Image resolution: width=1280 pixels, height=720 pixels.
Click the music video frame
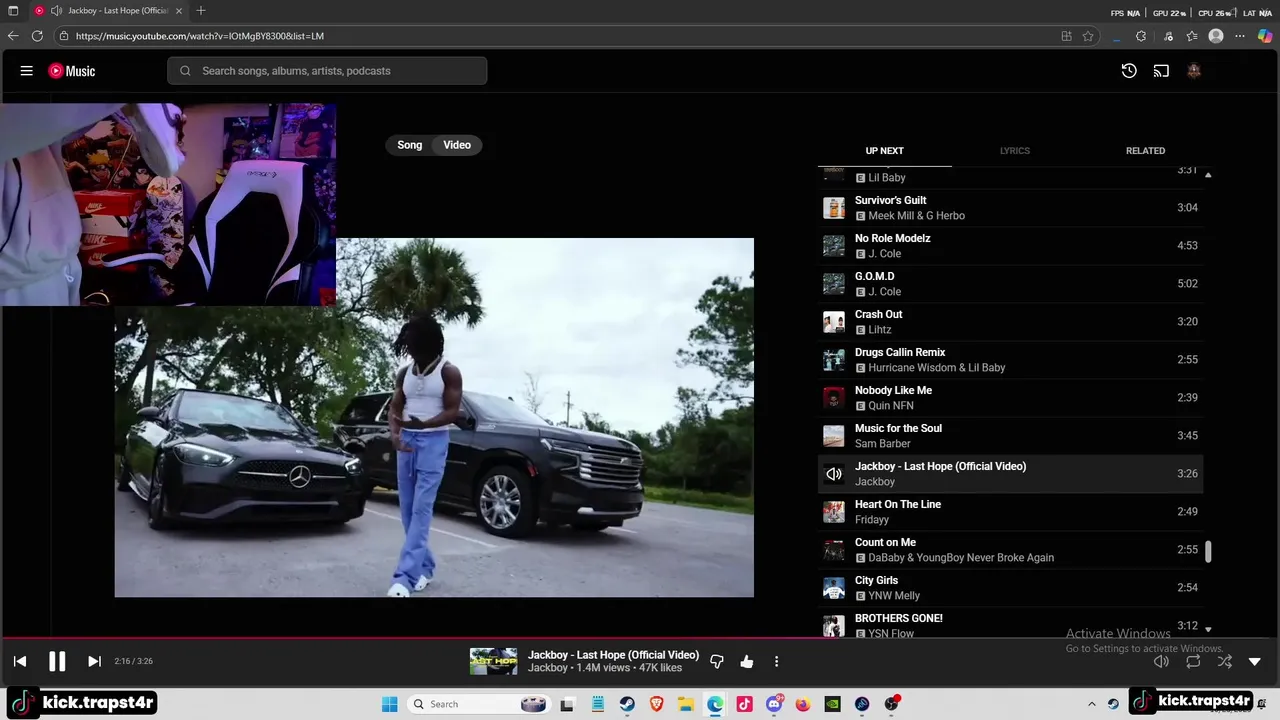[x=434, y=418]
